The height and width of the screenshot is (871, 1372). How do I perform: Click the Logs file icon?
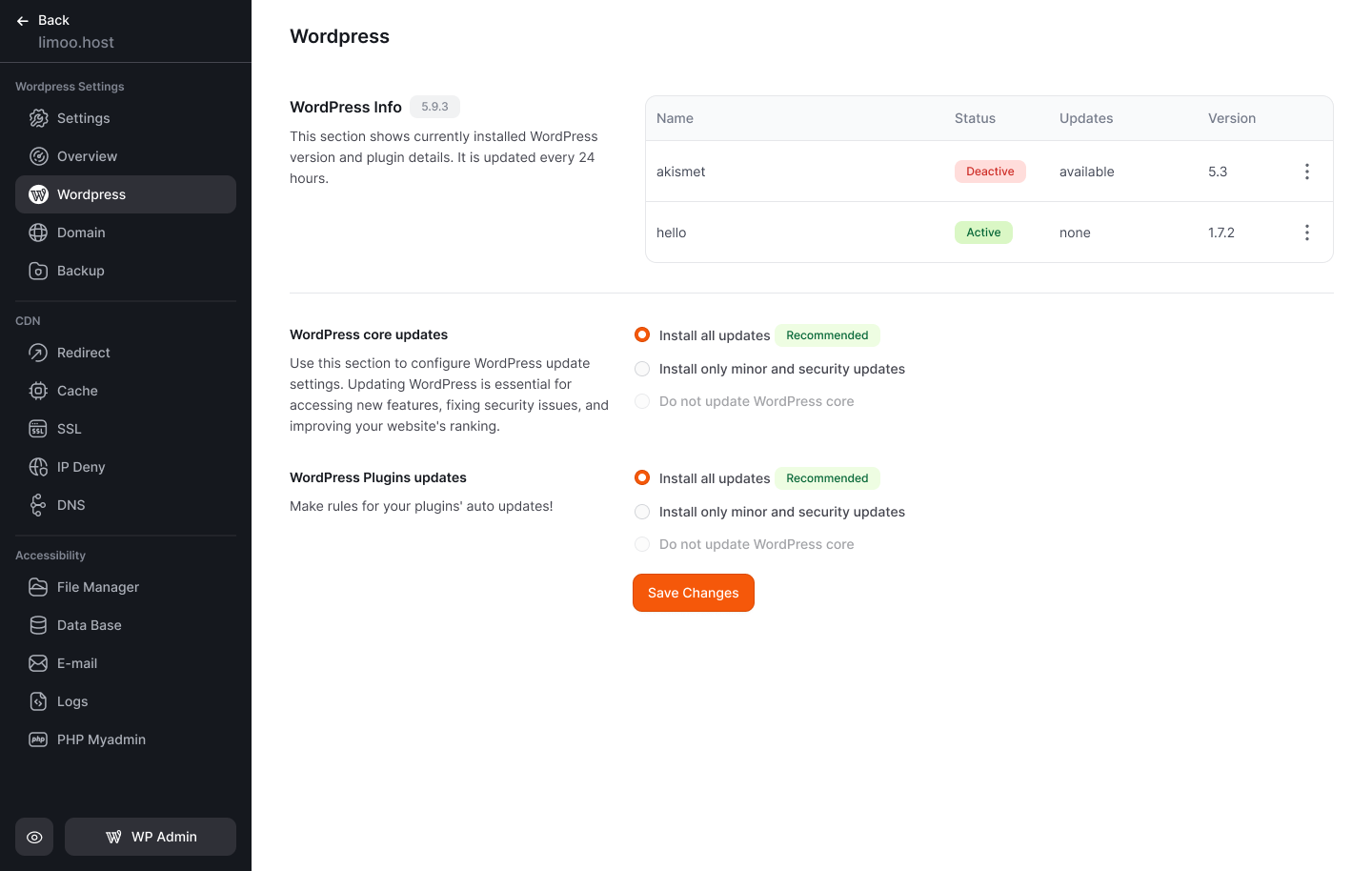(x=38, y=701)
